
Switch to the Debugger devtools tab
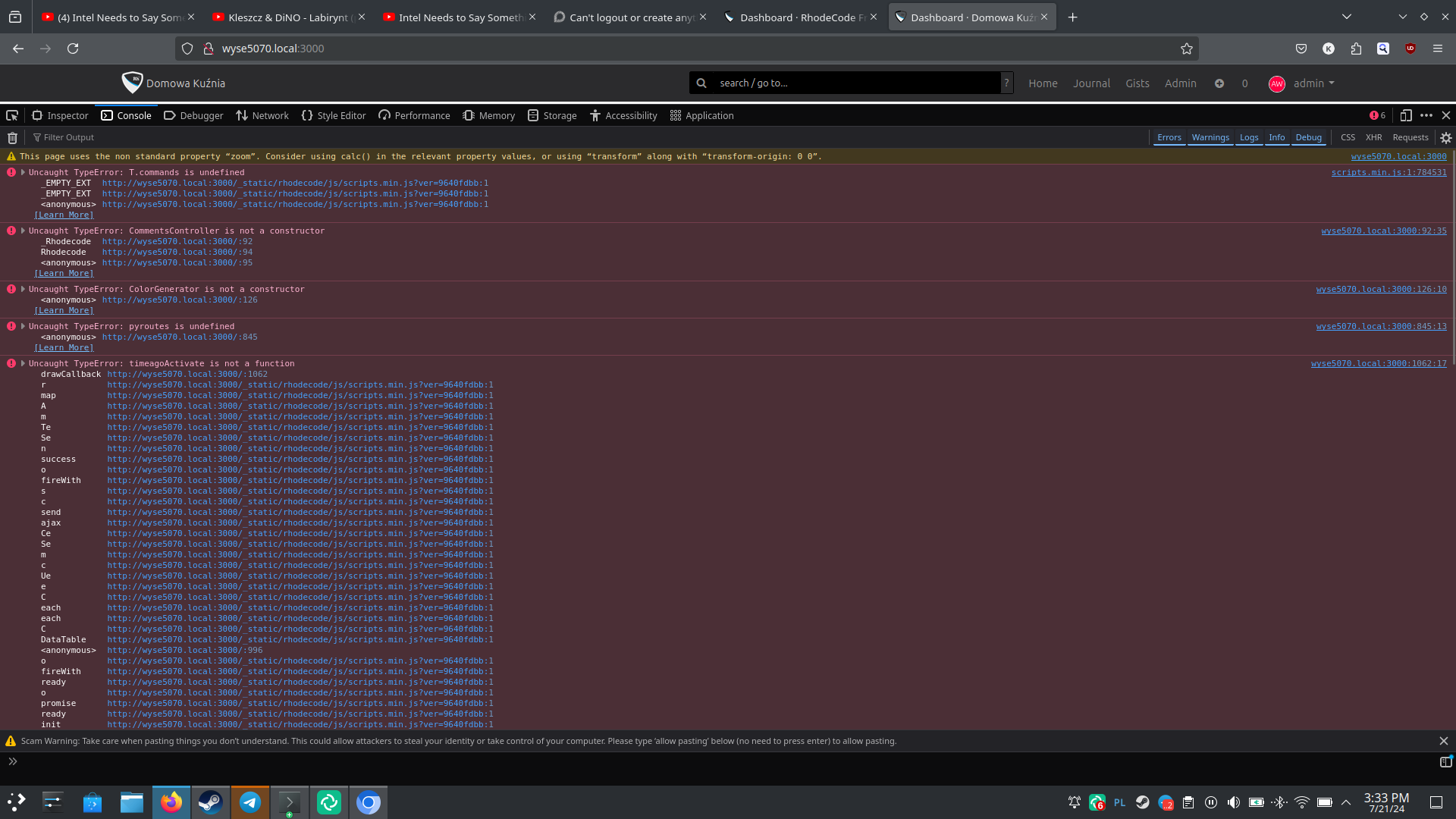(193, 115)
